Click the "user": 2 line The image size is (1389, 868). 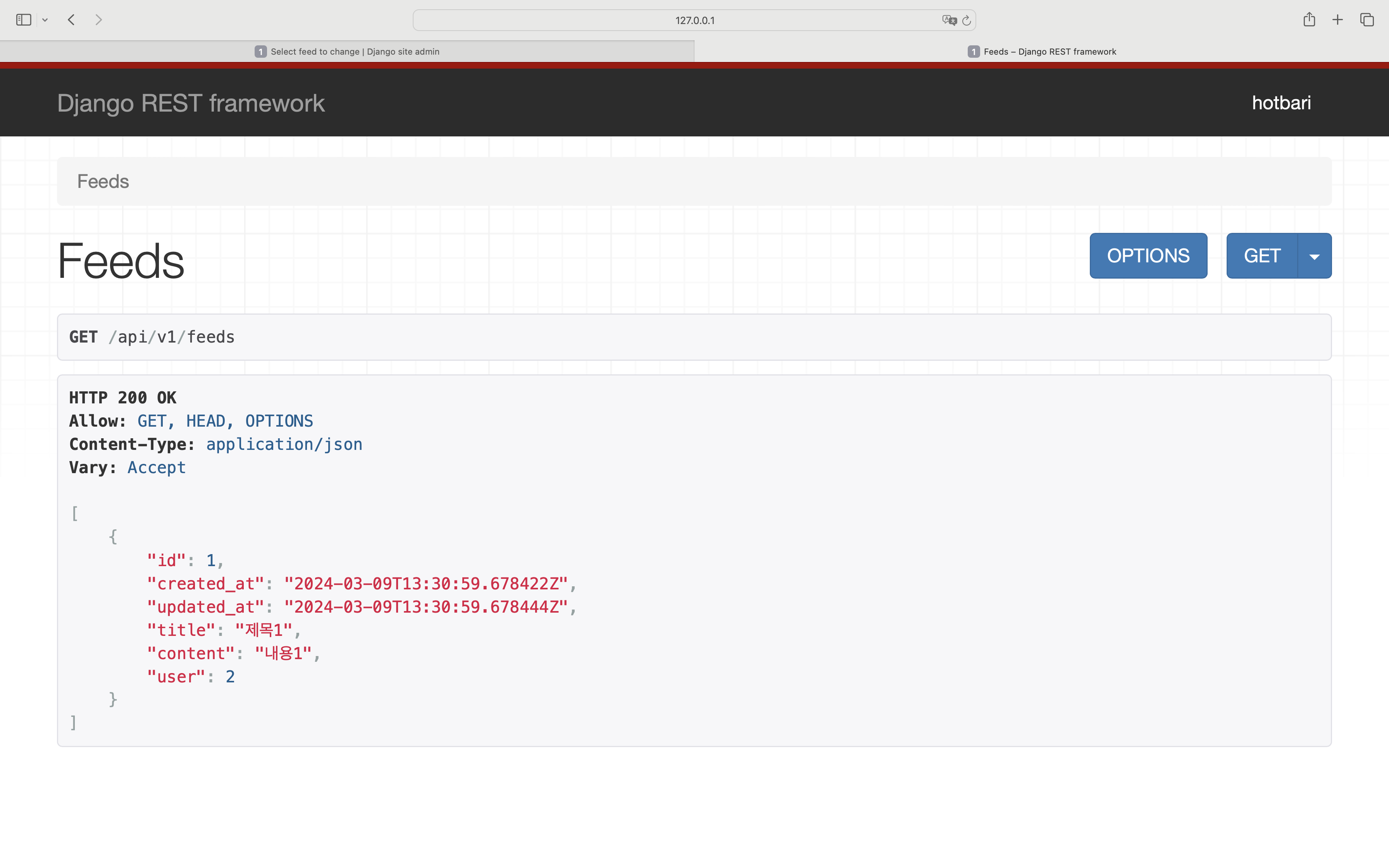pyautogui.click(x=191, y=677)
